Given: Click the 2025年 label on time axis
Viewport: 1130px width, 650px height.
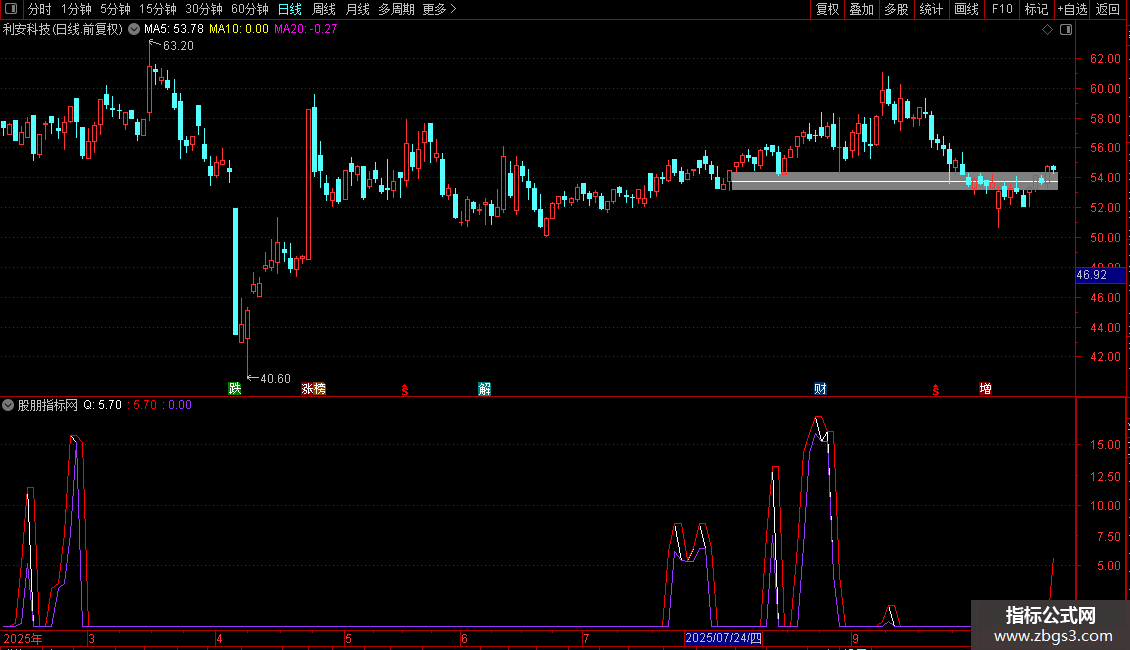Looking at the screenshot, I should coord(22,638).
